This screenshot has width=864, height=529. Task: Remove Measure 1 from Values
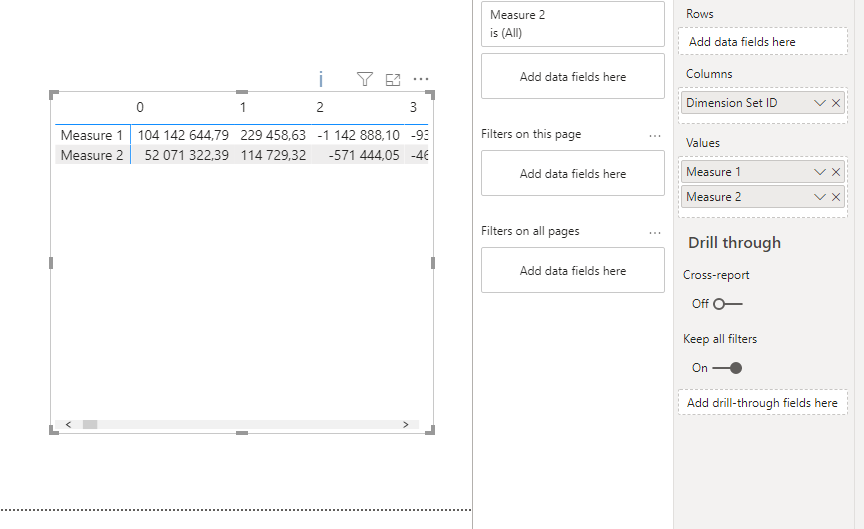click(x=836, y=172)
